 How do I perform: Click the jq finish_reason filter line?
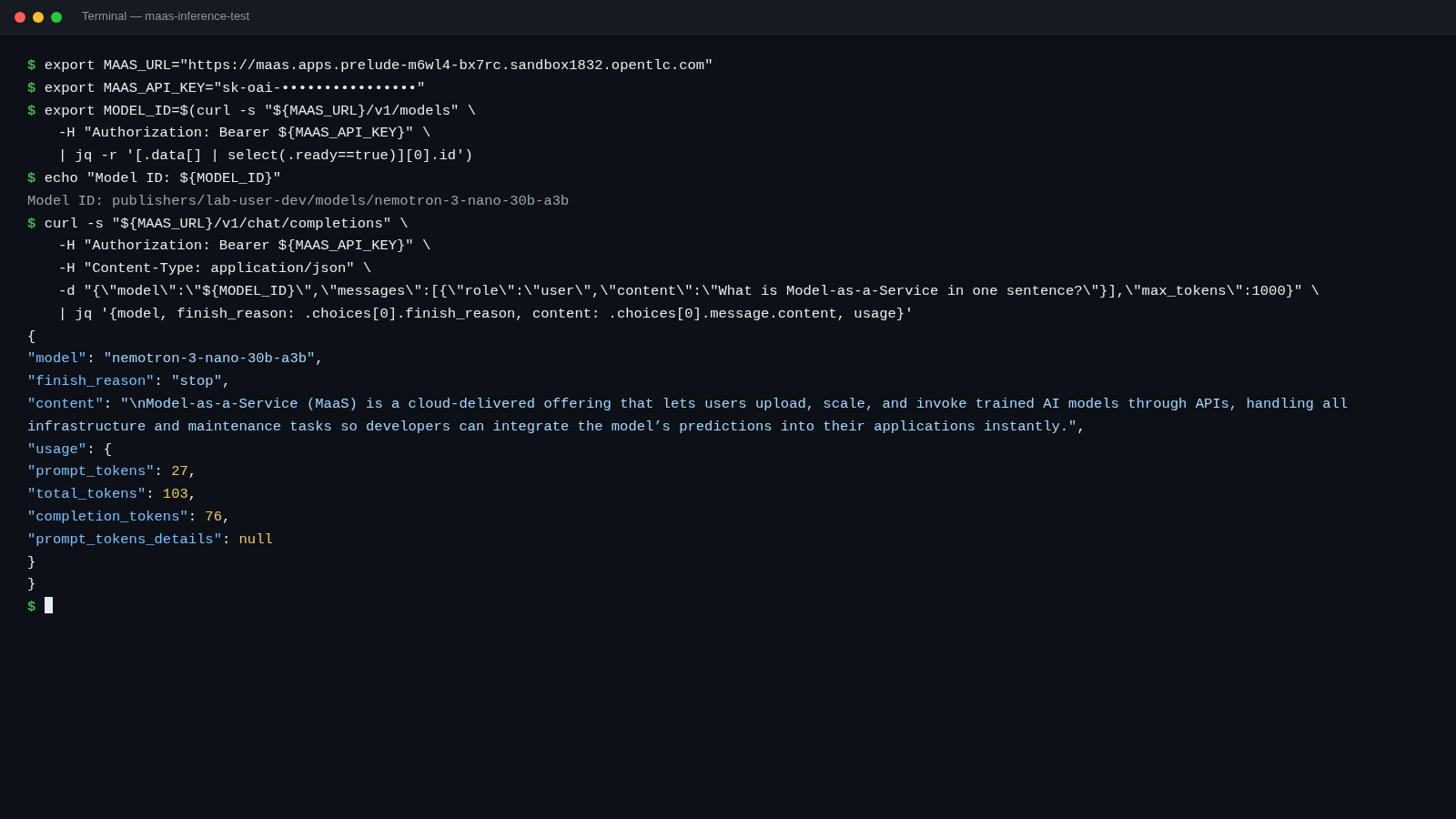pyautogui.click(x=486, y=314)
